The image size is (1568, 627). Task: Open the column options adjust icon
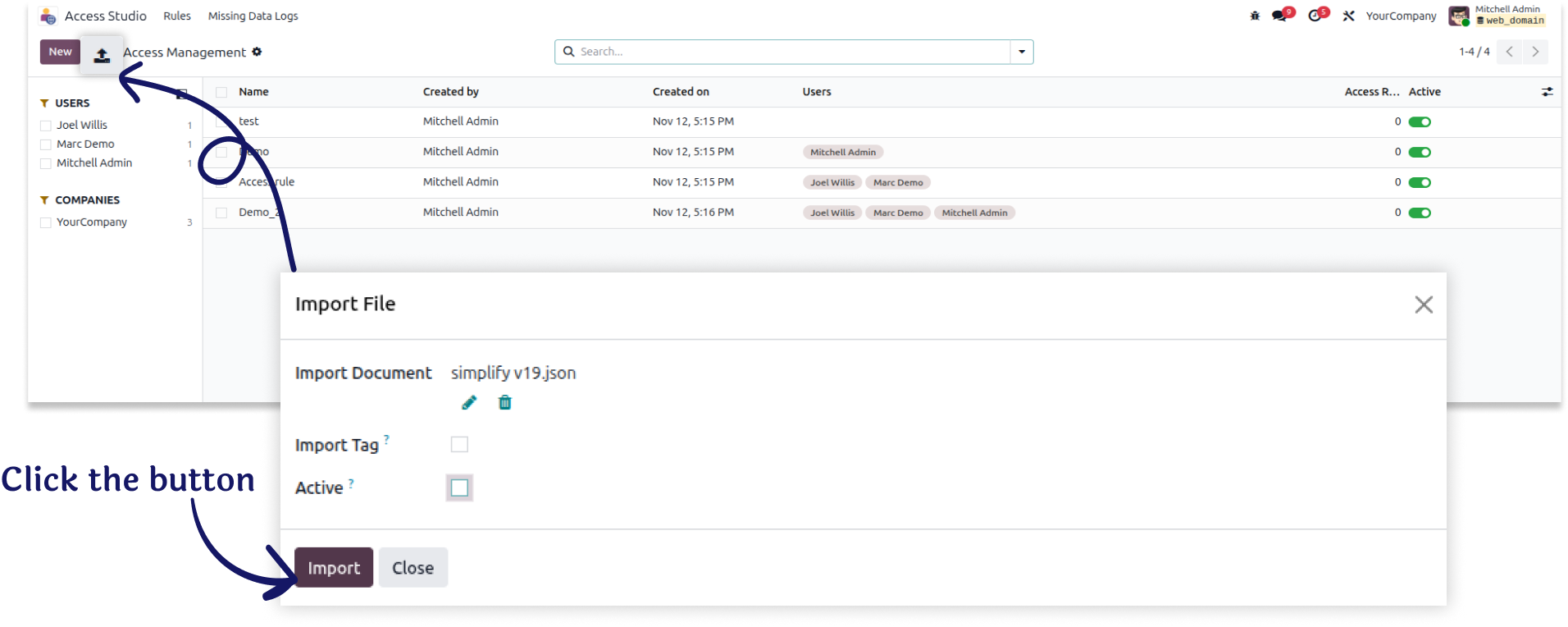coord(1547,92)
